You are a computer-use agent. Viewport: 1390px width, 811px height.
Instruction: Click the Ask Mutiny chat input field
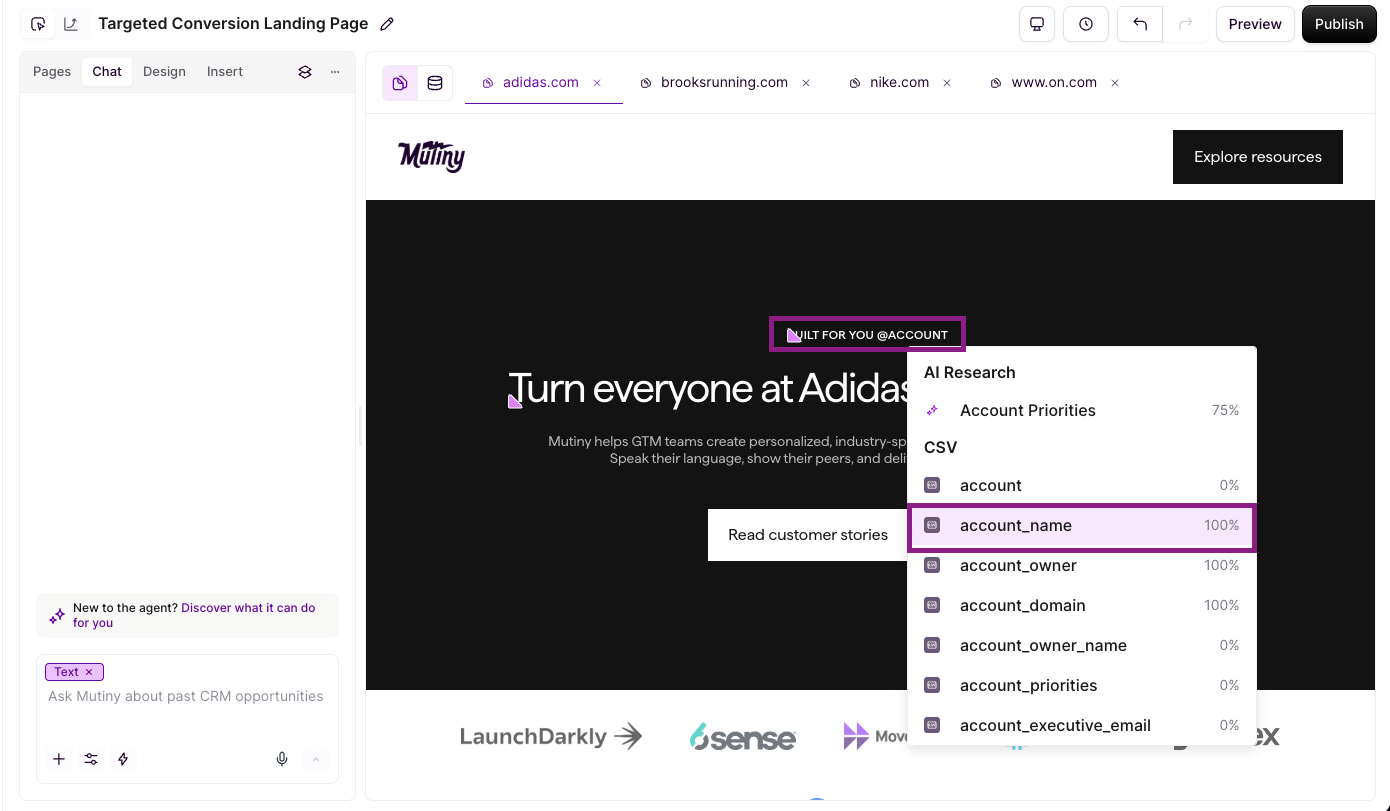(186, 697)
